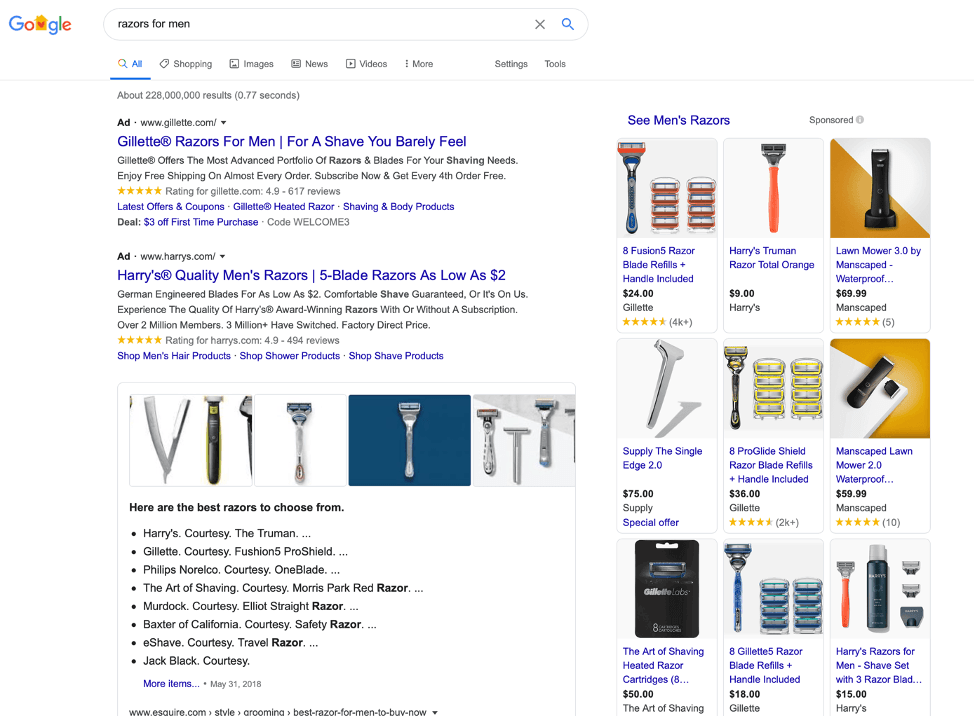The height and width of the screenshot is (716, 974).
Task: Click the snippet heading about best razors
Action: point(237,507)
